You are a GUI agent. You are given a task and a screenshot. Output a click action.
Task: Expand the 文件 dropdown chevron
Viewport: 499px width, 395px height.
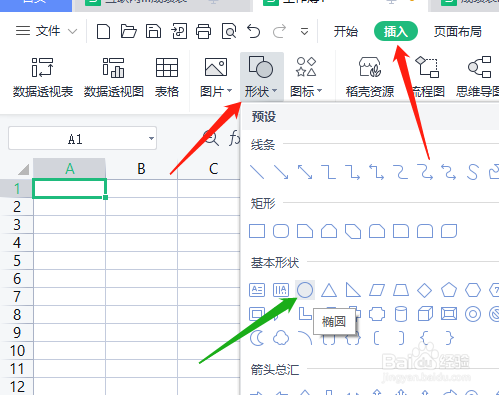tap(72, 32)
